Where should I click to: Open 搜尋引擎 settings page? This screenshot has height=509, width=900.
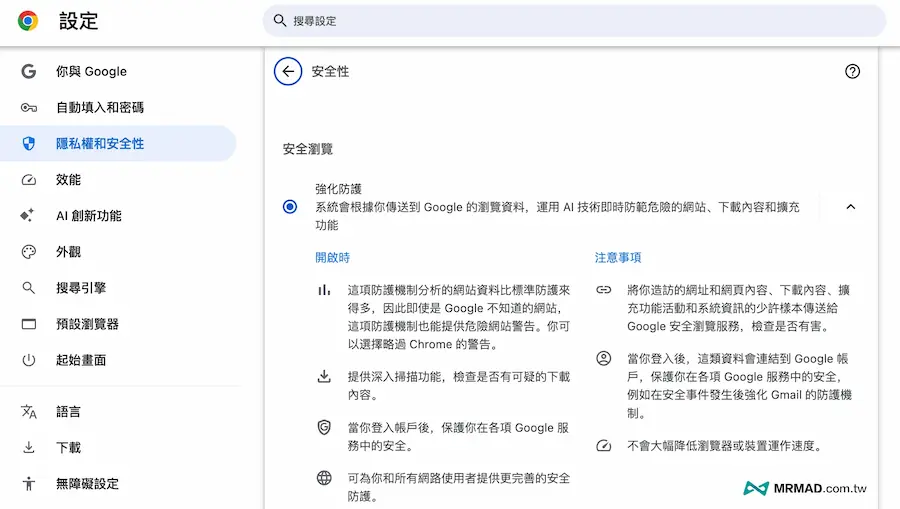118,288
